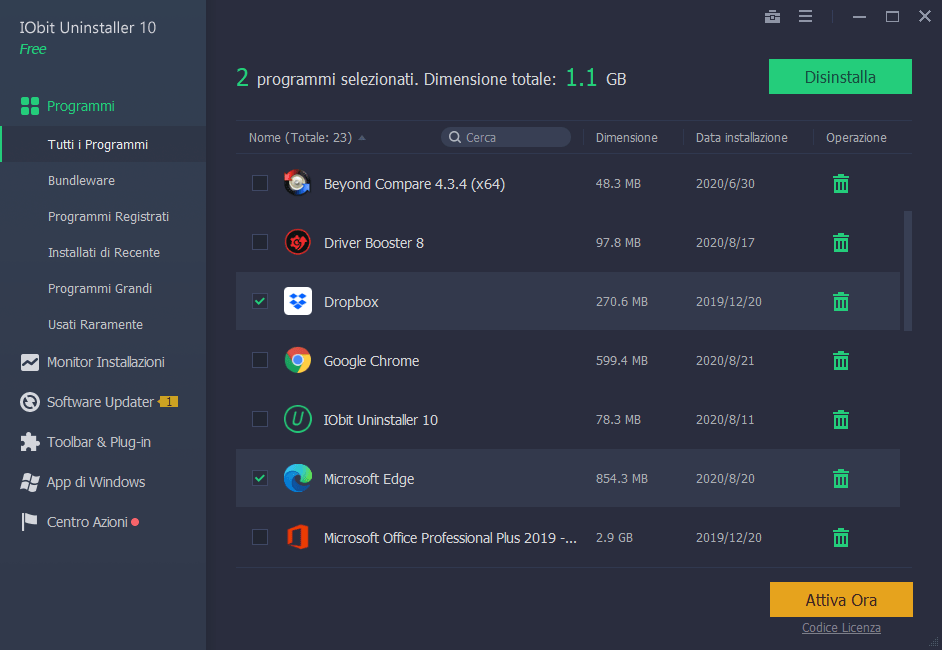Click the Monitor Installazioni chart icon

(29, 362)
